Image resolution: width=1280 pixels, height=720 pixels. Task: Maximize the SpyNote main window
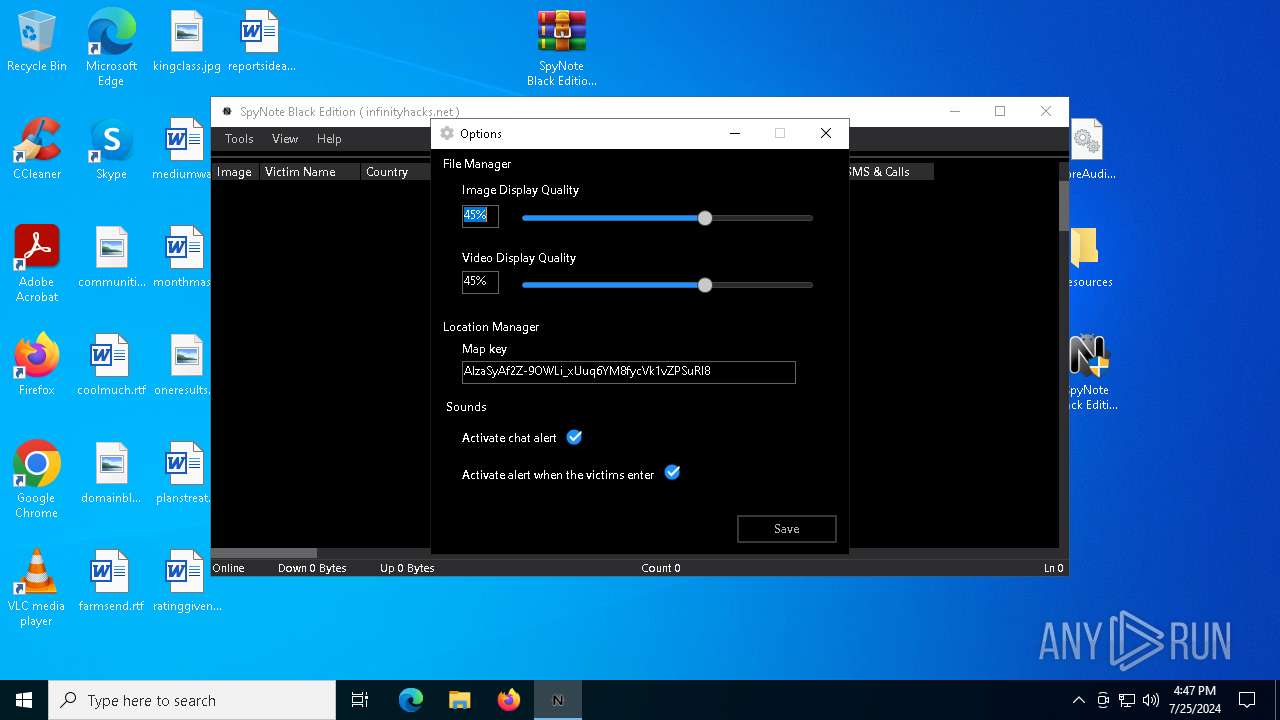tap(1000, 111)
